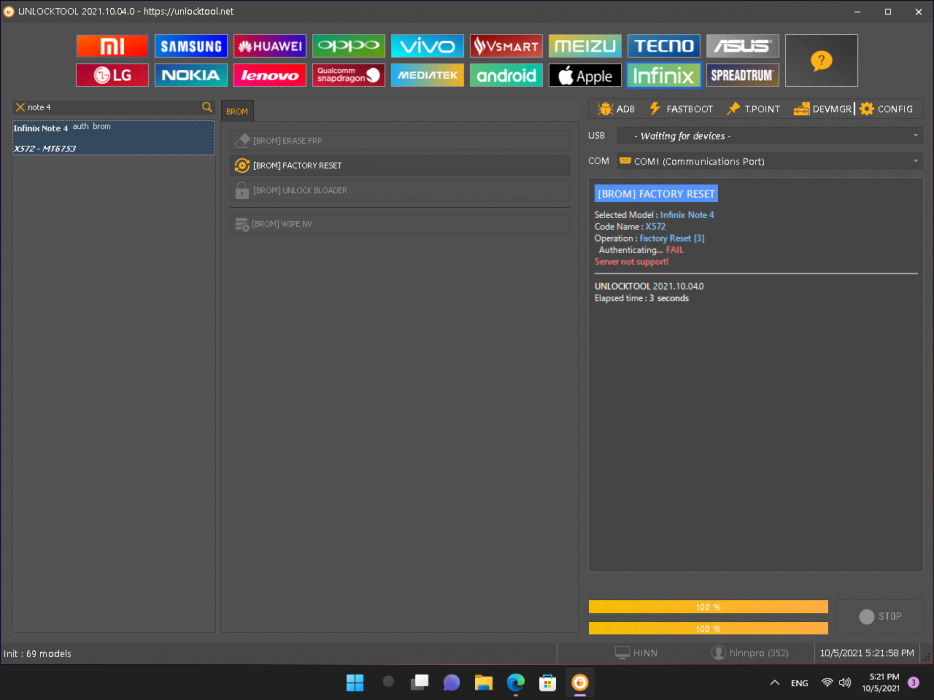Open the Vsmart brand section
Image resolution: width=934 pixels, height=700 pixels.
[x=506, y=46]
